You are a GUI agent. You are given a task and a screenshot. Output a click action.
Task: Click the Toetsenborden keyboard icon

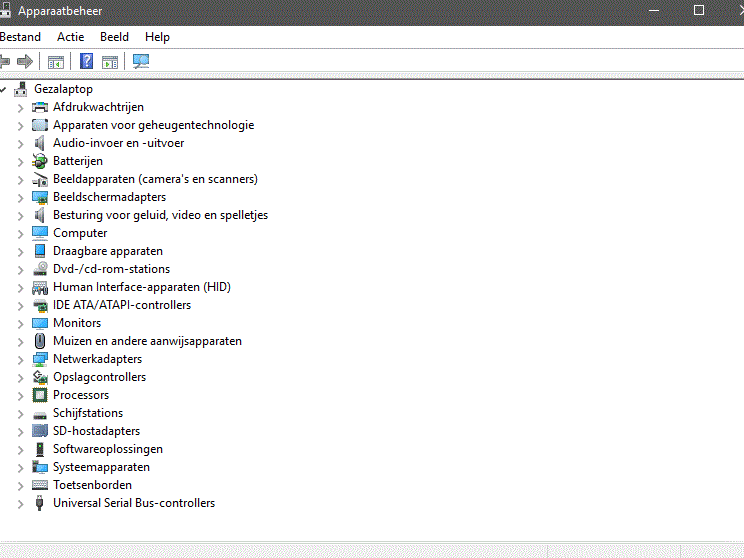tap(40, 485)
